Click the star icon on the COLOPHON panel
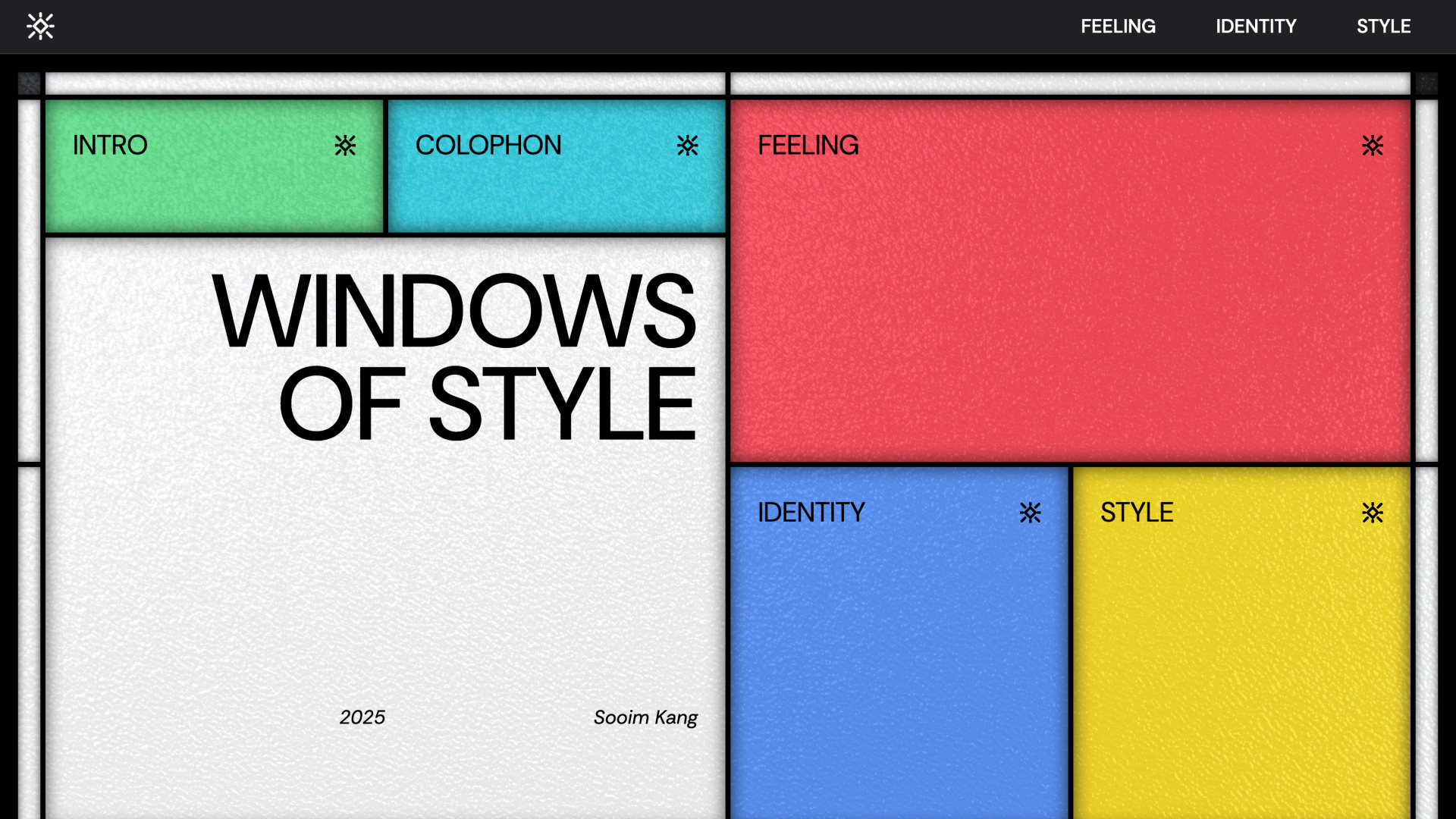 point(688,146)
